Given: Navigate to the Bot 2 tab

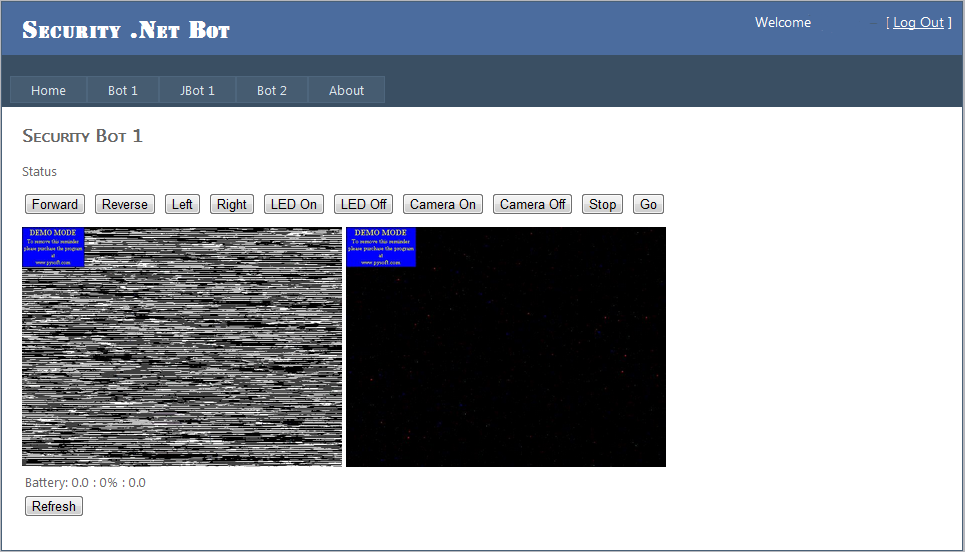Looking at the screenshot, I should click(x=272, y=91).
